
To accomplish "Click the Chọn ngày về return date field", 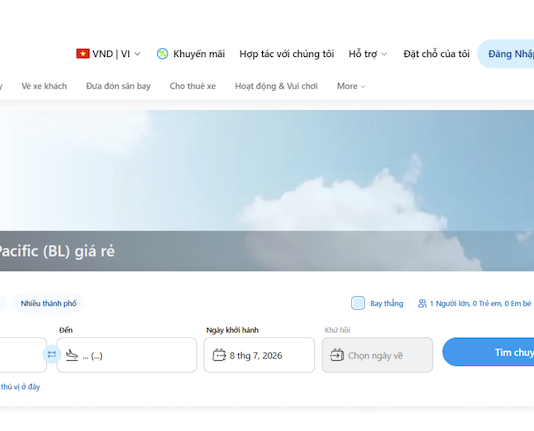I will pos(377,355).
